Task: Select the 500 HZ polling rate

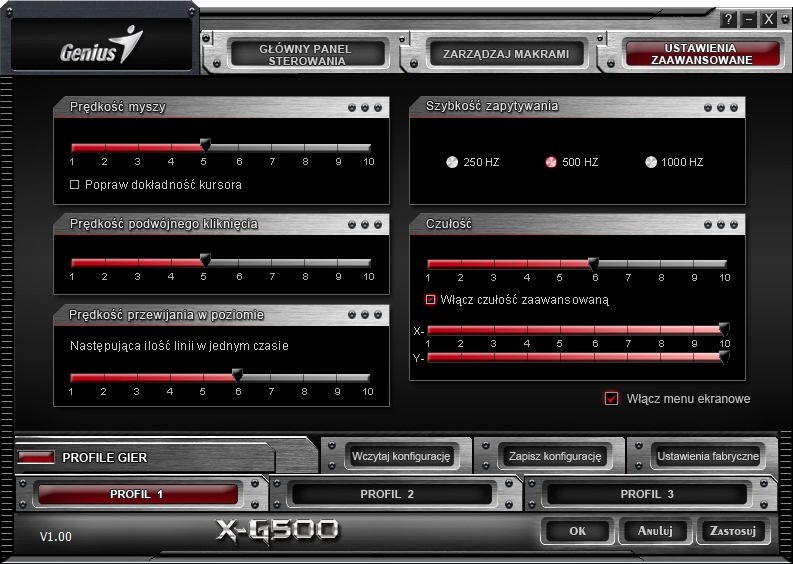Action: (x=551, y=162)
